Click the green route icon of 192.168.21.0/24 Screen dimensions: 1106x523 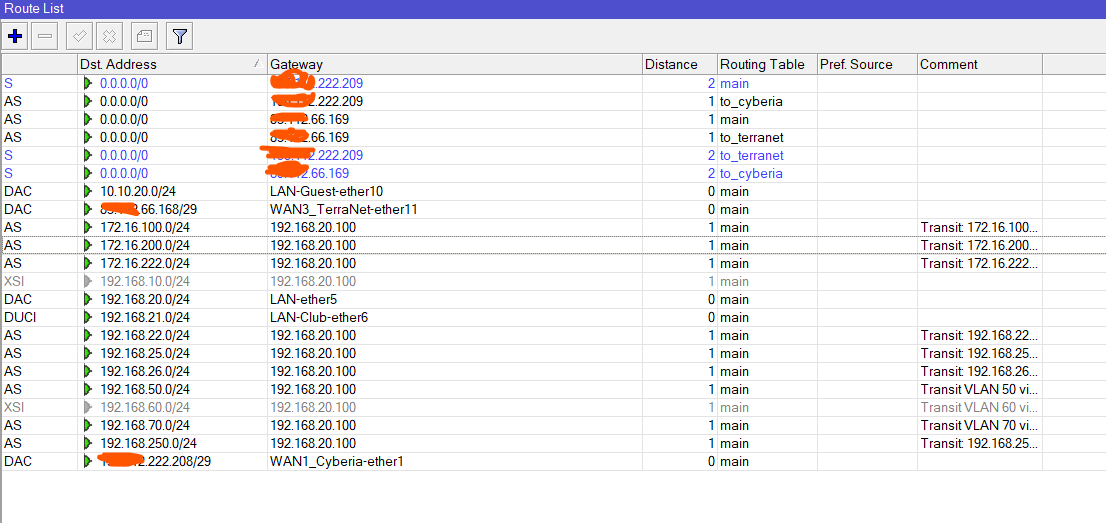(88, 318)
